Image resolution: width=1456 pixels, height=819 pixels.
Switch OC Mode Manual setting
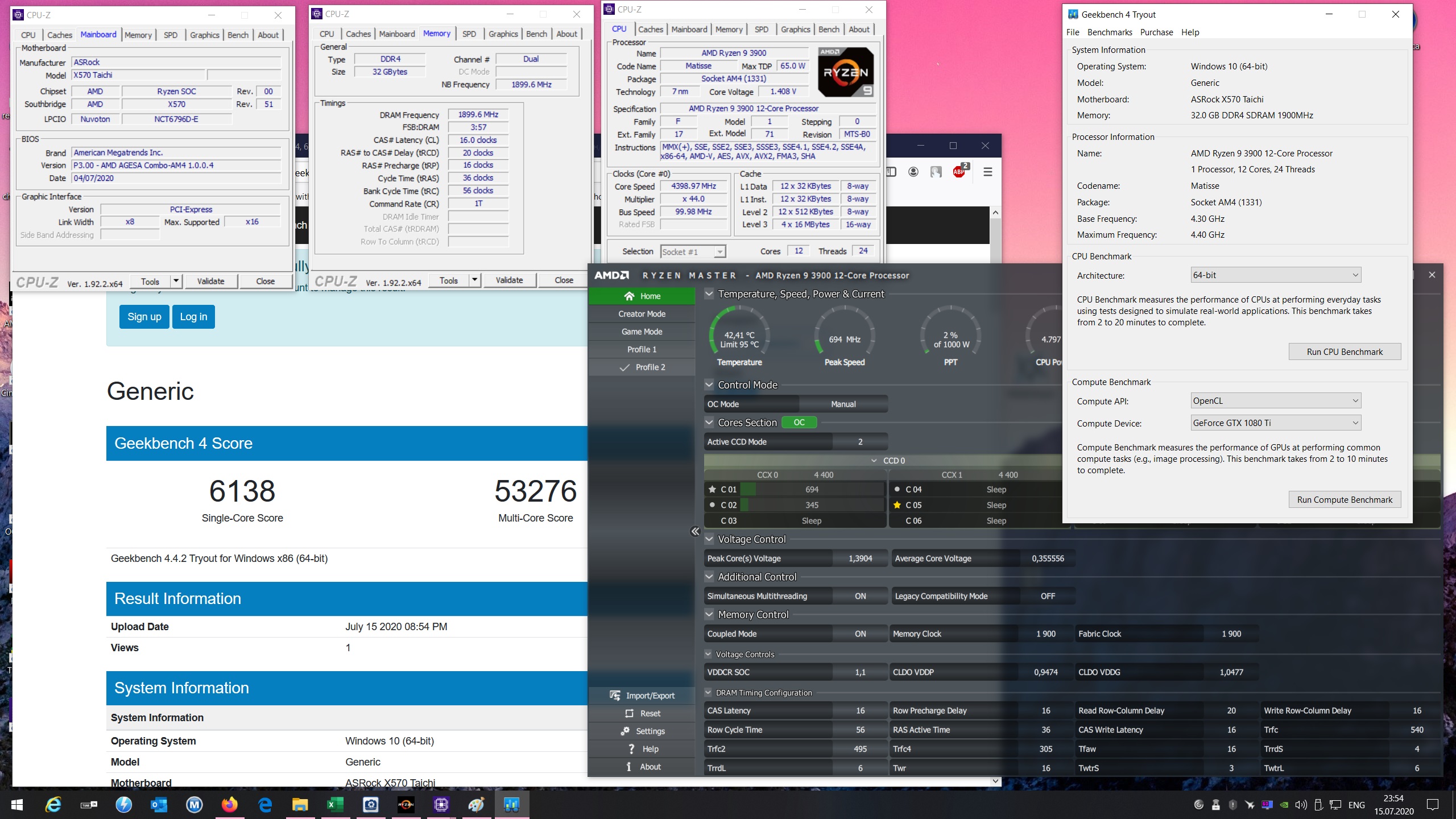[843, 404]
